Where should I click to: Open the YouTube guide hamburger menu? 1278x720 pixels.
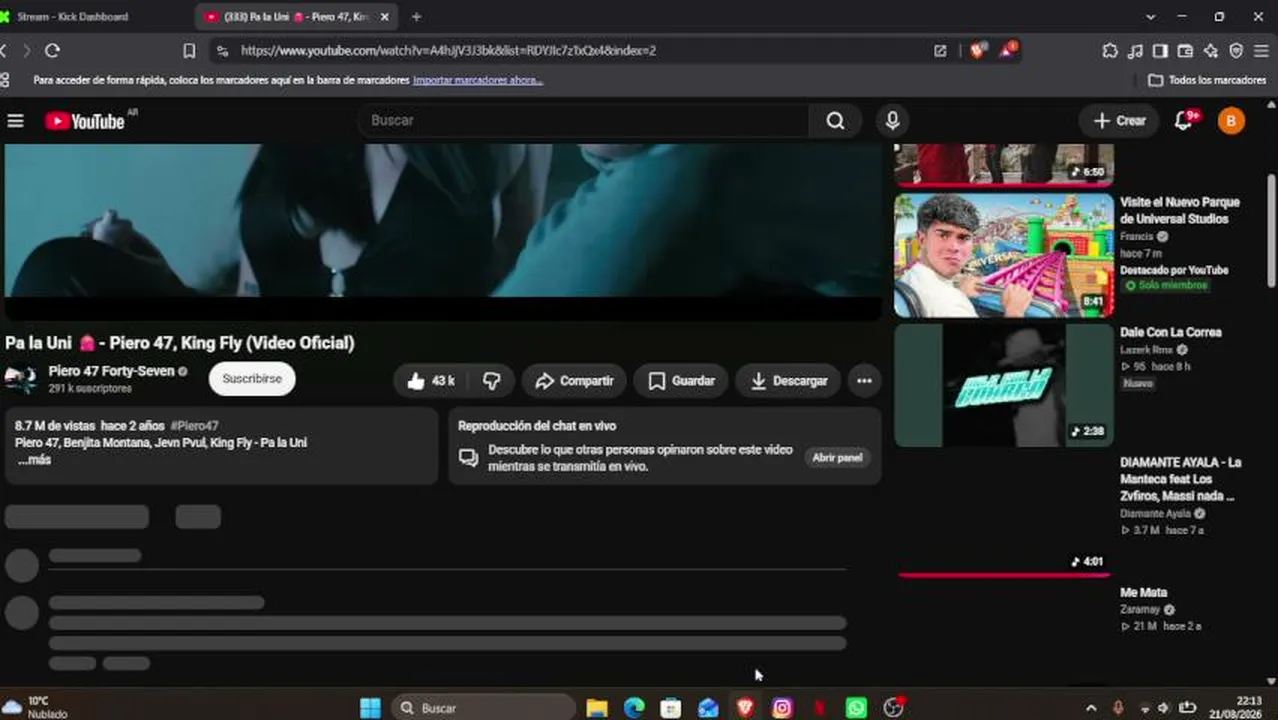(15, 121)
